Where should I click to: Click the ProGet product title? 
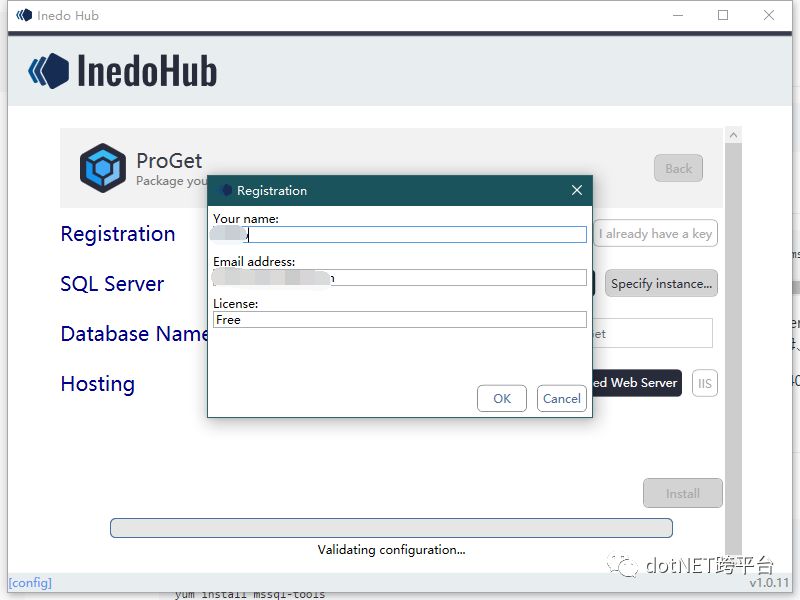coord(169,161)
